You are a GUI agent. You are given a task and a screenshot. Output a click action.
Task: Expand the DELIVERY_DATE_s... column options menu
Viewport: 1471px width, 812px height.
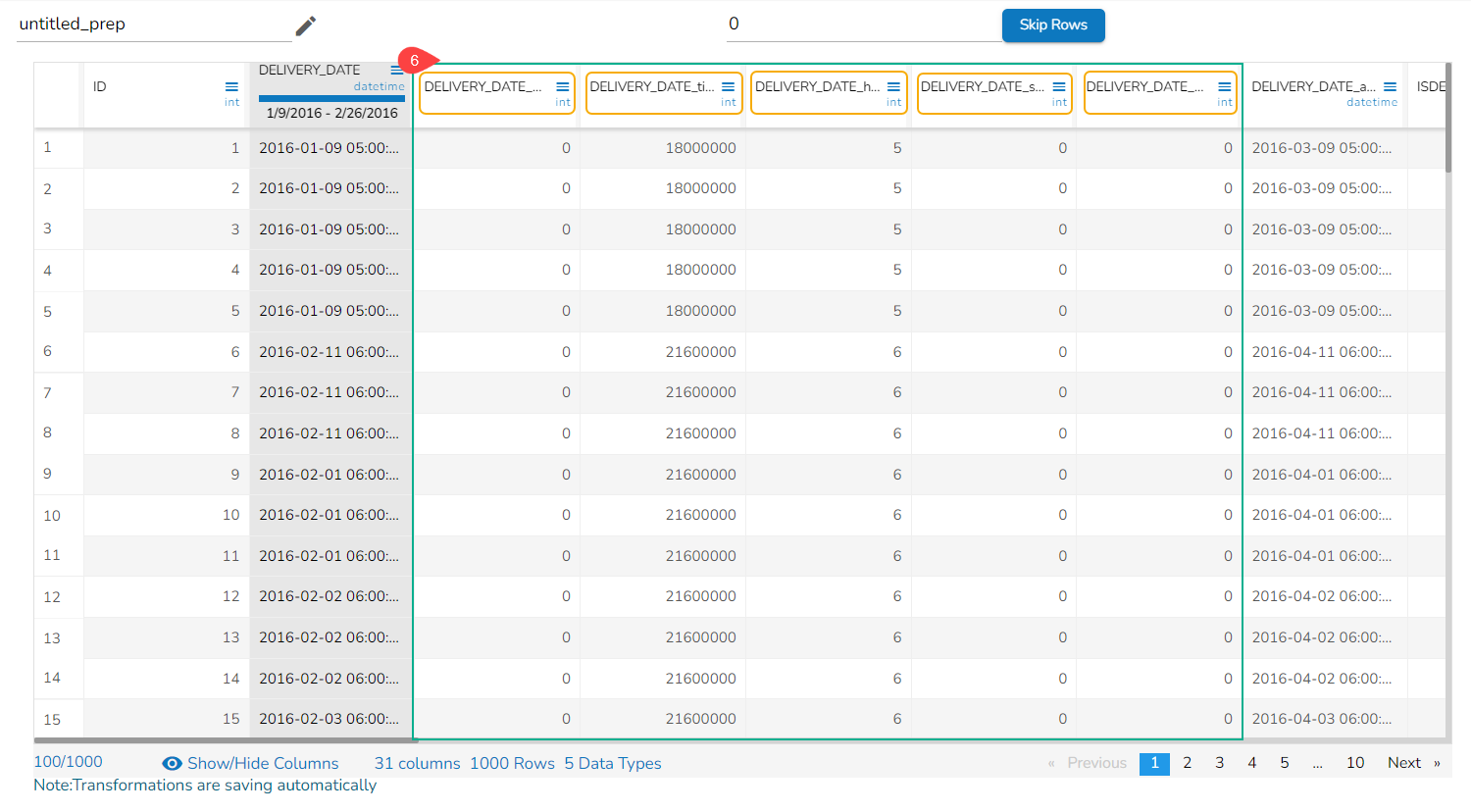click(1059, 87)
